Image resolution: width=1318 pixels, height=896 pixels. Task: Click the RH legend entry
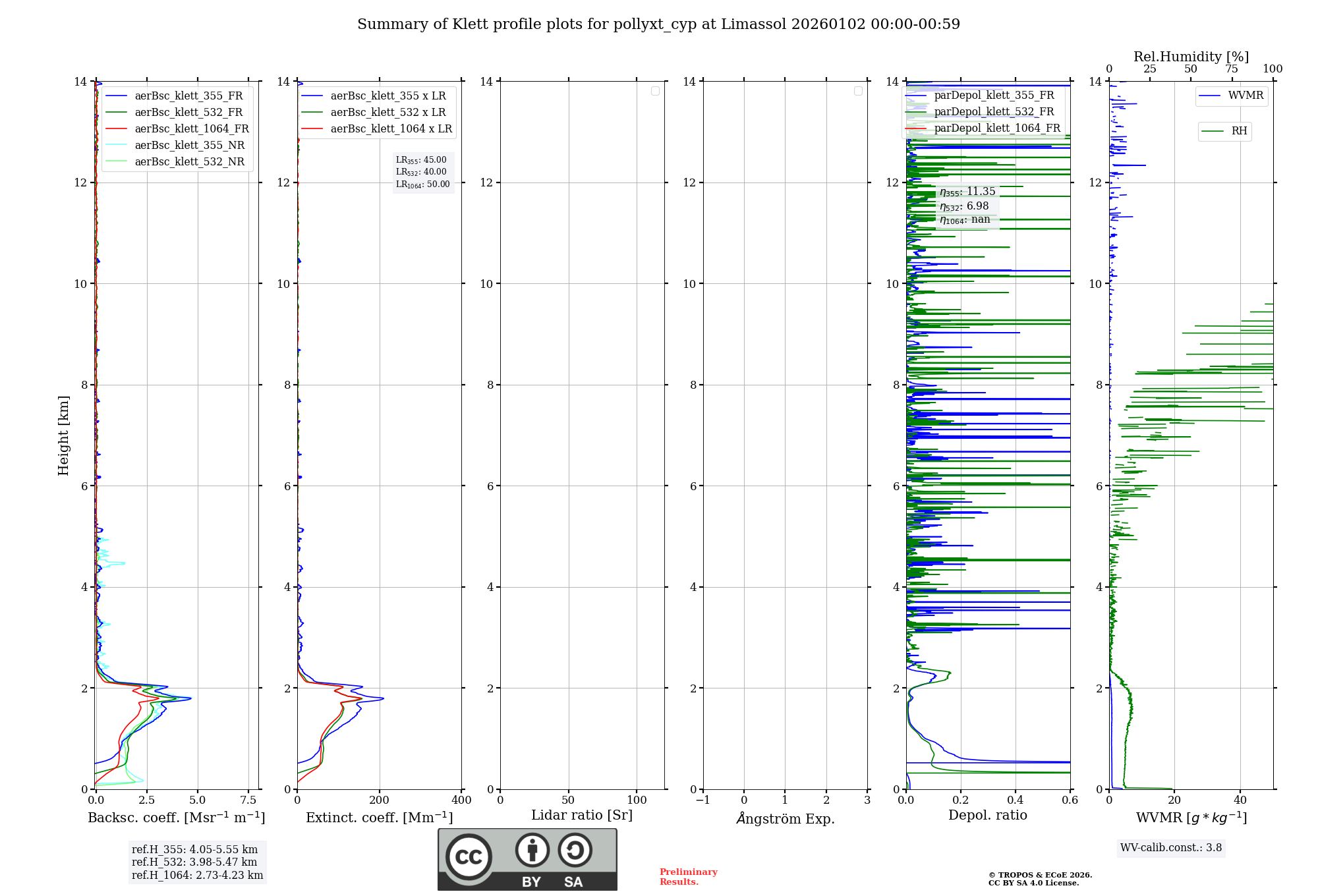[1238, 131]
